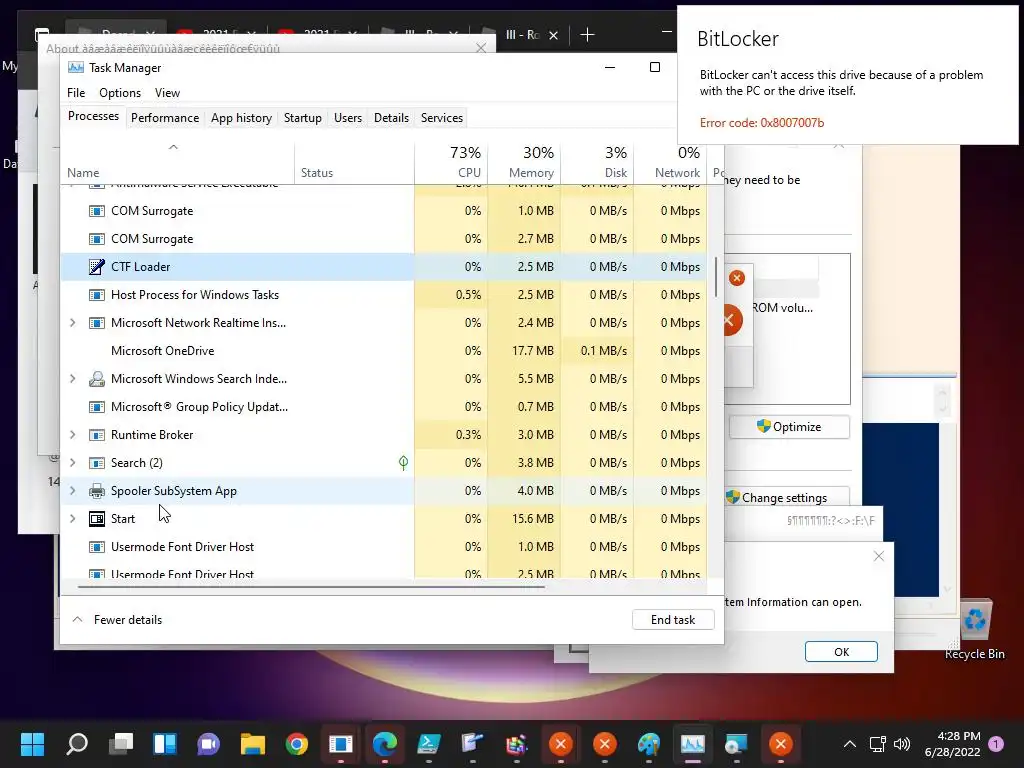This screenshot has height=768, width=1024.
Task: Open the volume icon in system tray
Action: tap(902, 744)
